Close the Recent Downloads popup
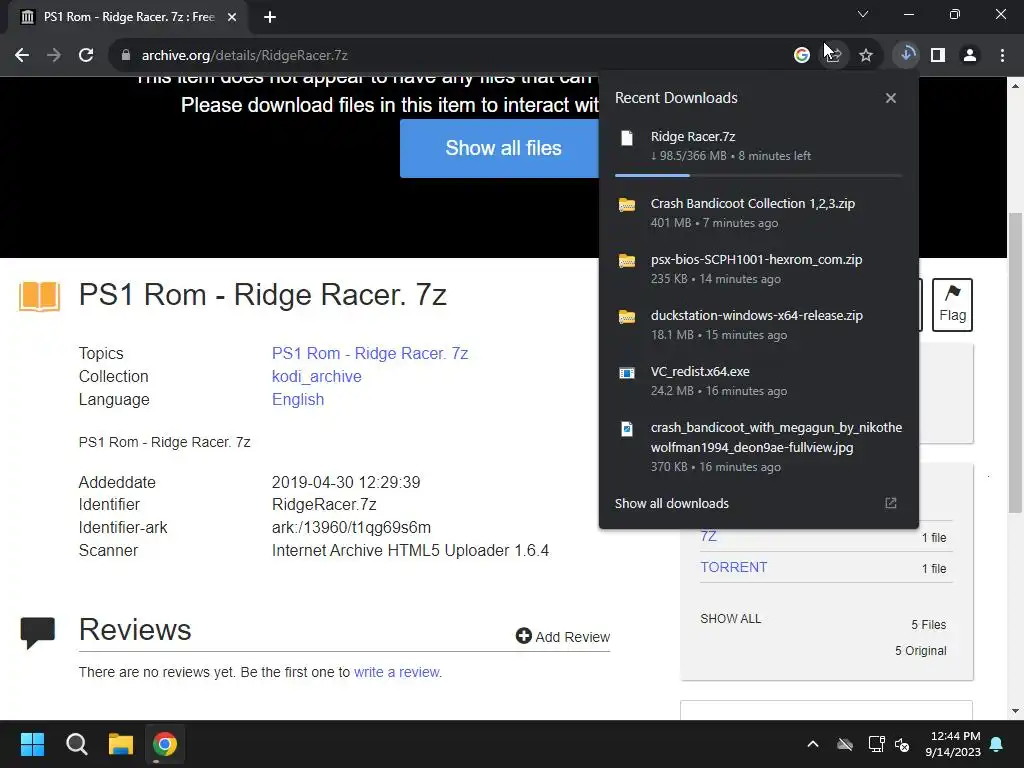 (x=891, y=98)
